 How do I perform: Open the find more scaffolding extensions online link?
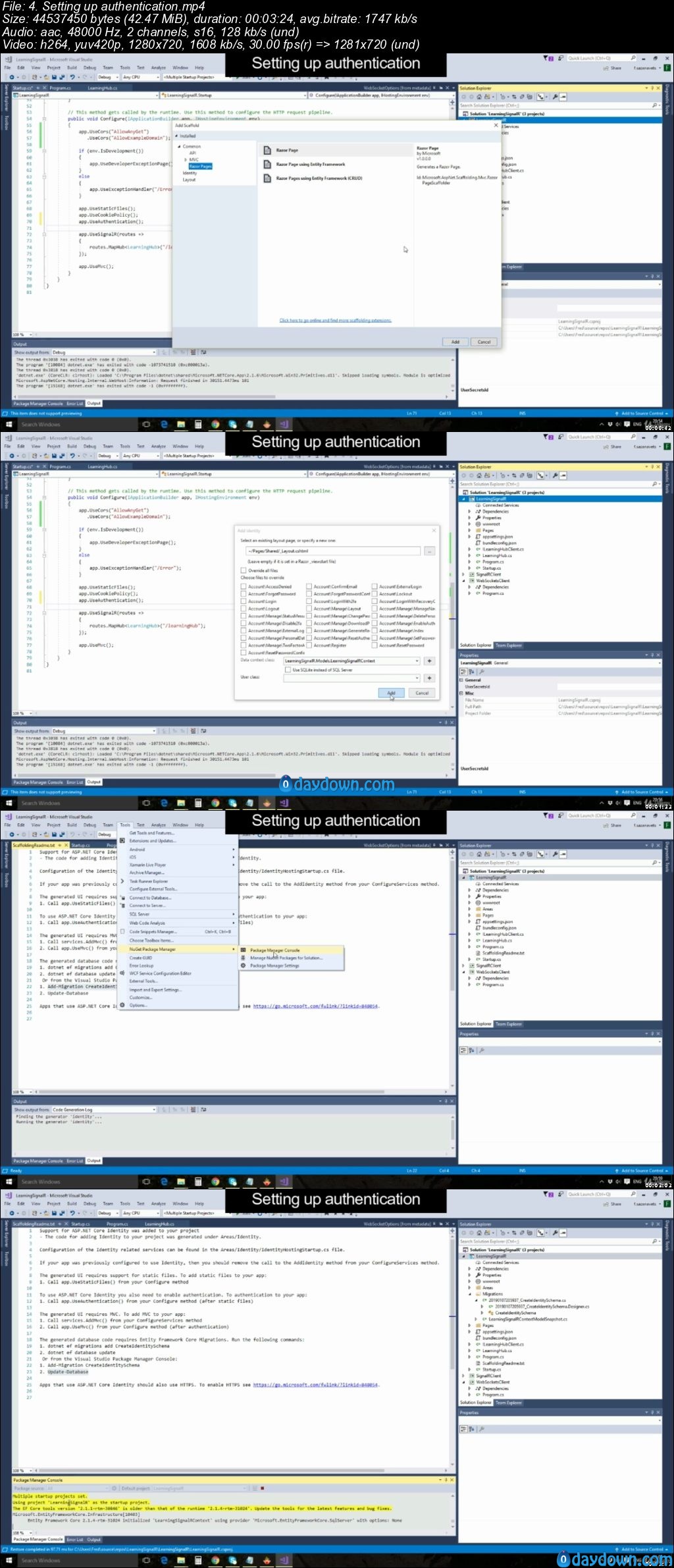(335, 320)
